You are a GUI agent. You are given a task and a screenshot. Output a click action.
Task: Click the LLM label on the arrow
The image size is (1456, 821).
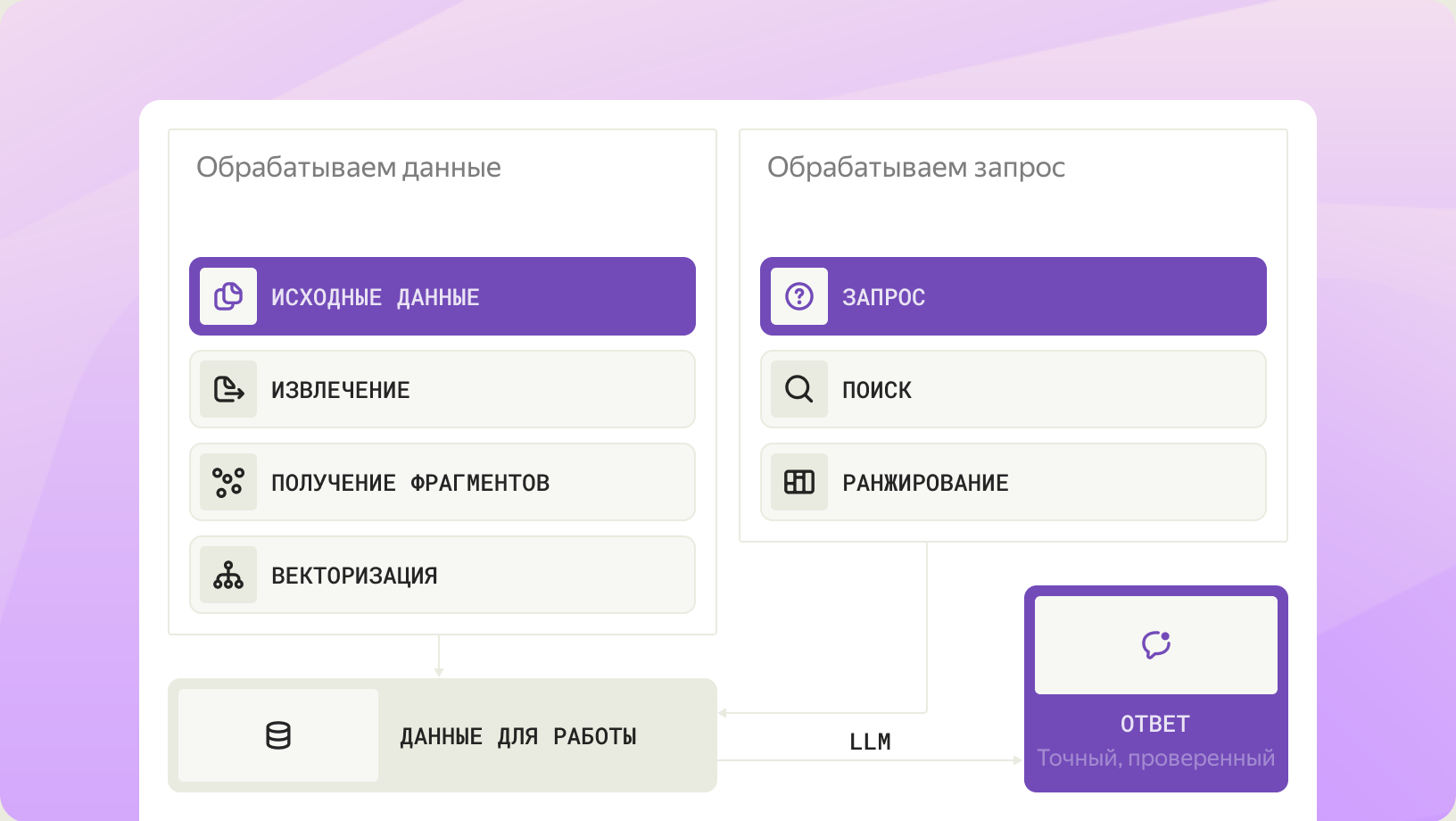(871, 741)
